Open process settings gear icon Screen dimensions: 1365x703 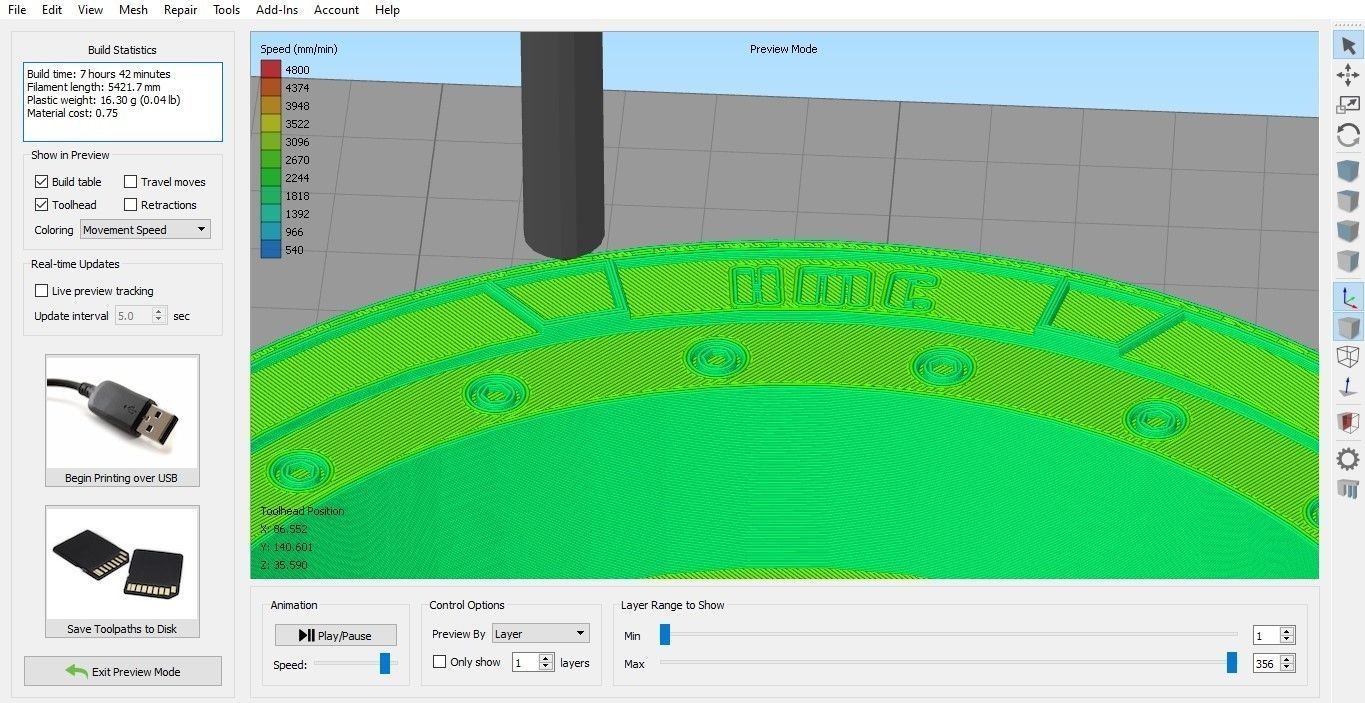1348,459
